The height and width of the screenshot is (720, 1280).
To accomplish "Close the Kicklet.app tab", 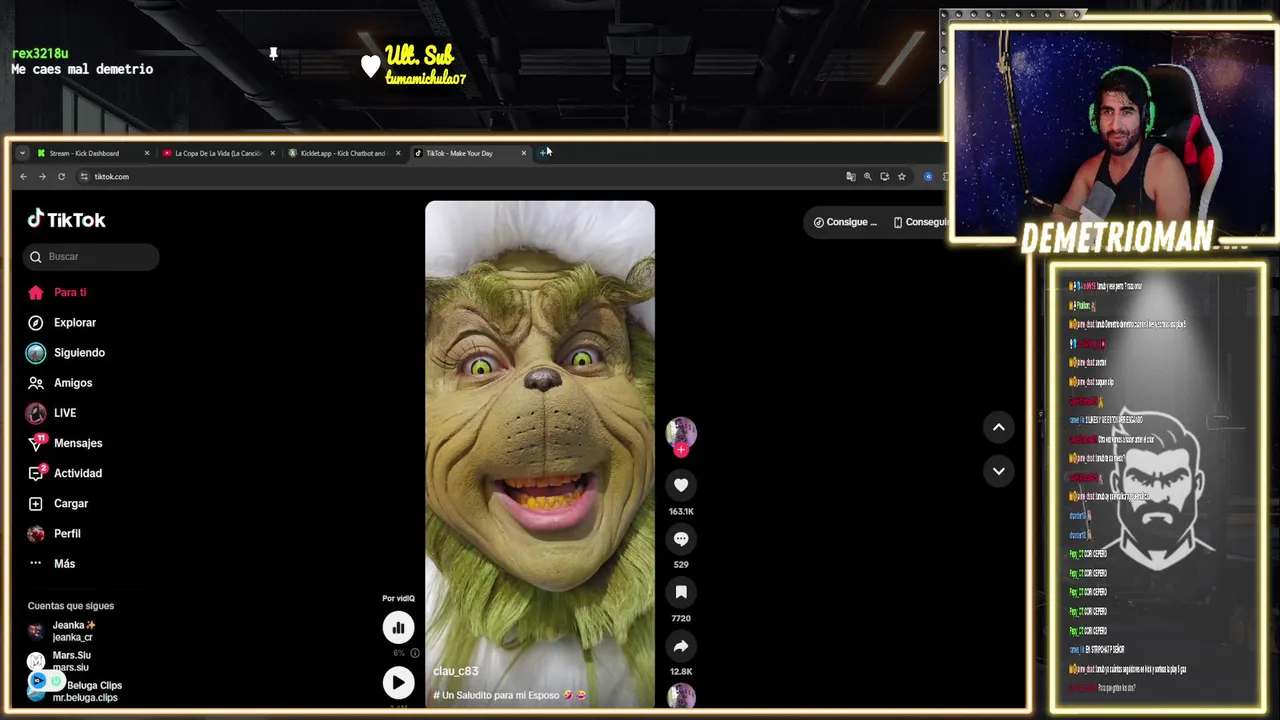I will click(398, 153).
